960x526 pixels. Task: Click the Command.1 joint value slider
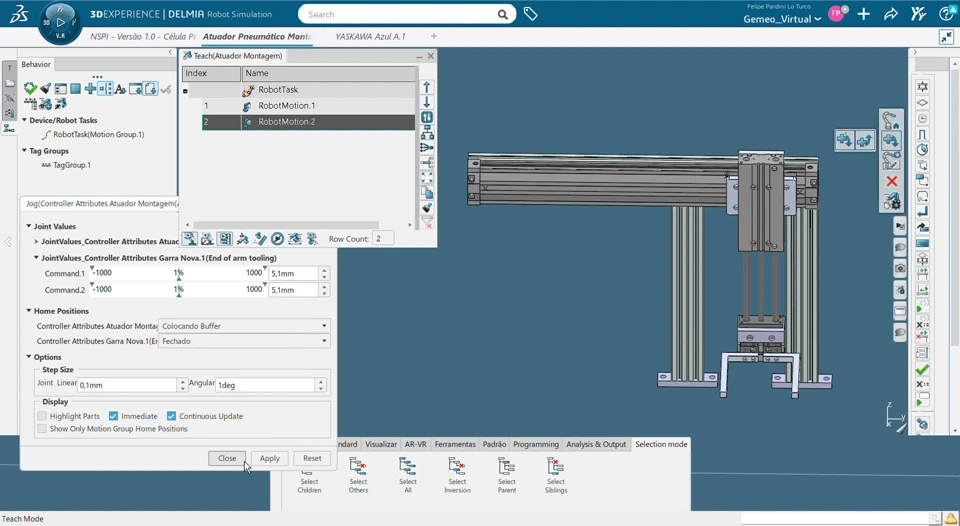point(178,273)
